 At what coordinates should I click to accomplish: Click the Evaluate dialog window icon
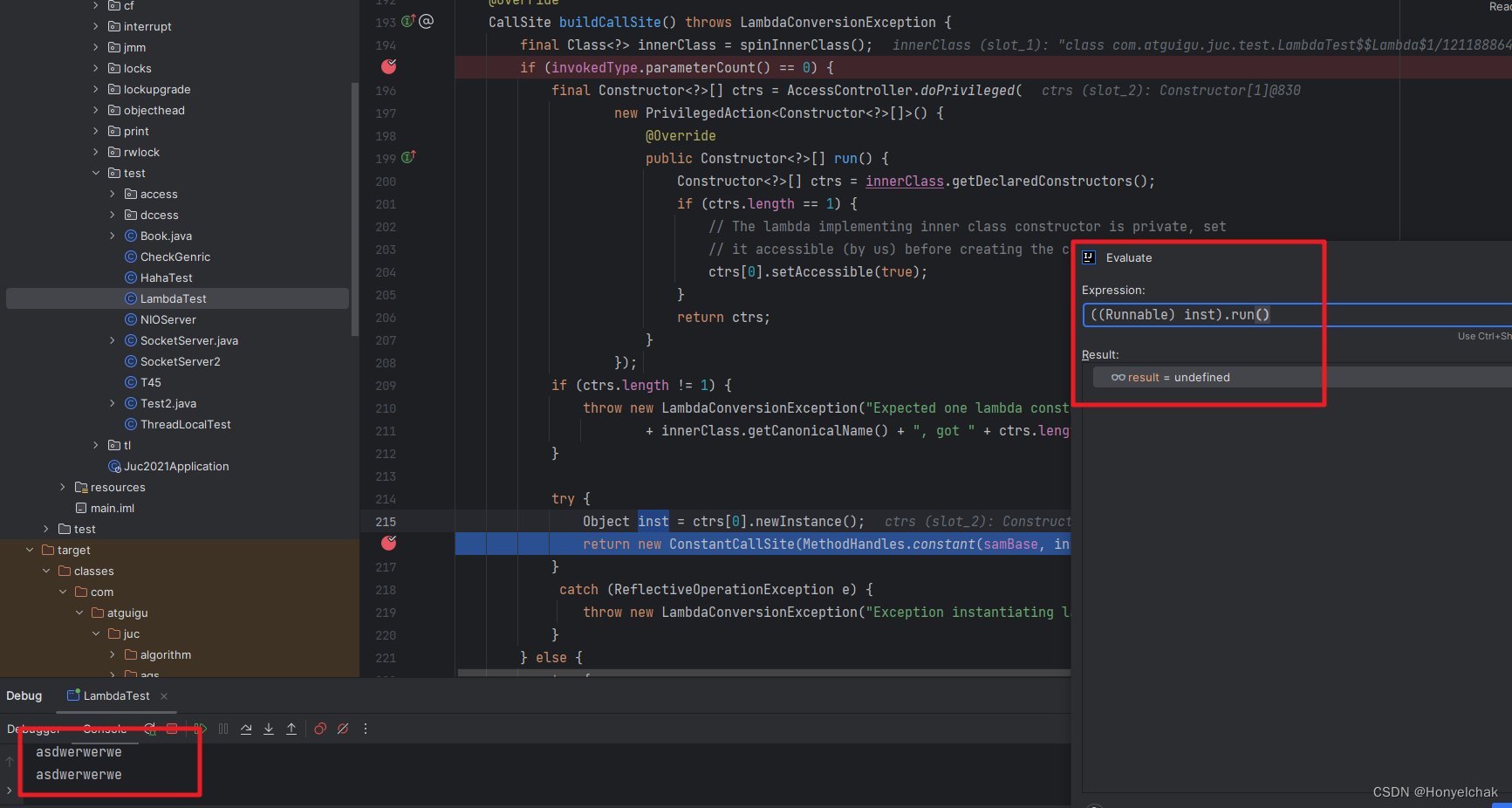point(1089,257)
